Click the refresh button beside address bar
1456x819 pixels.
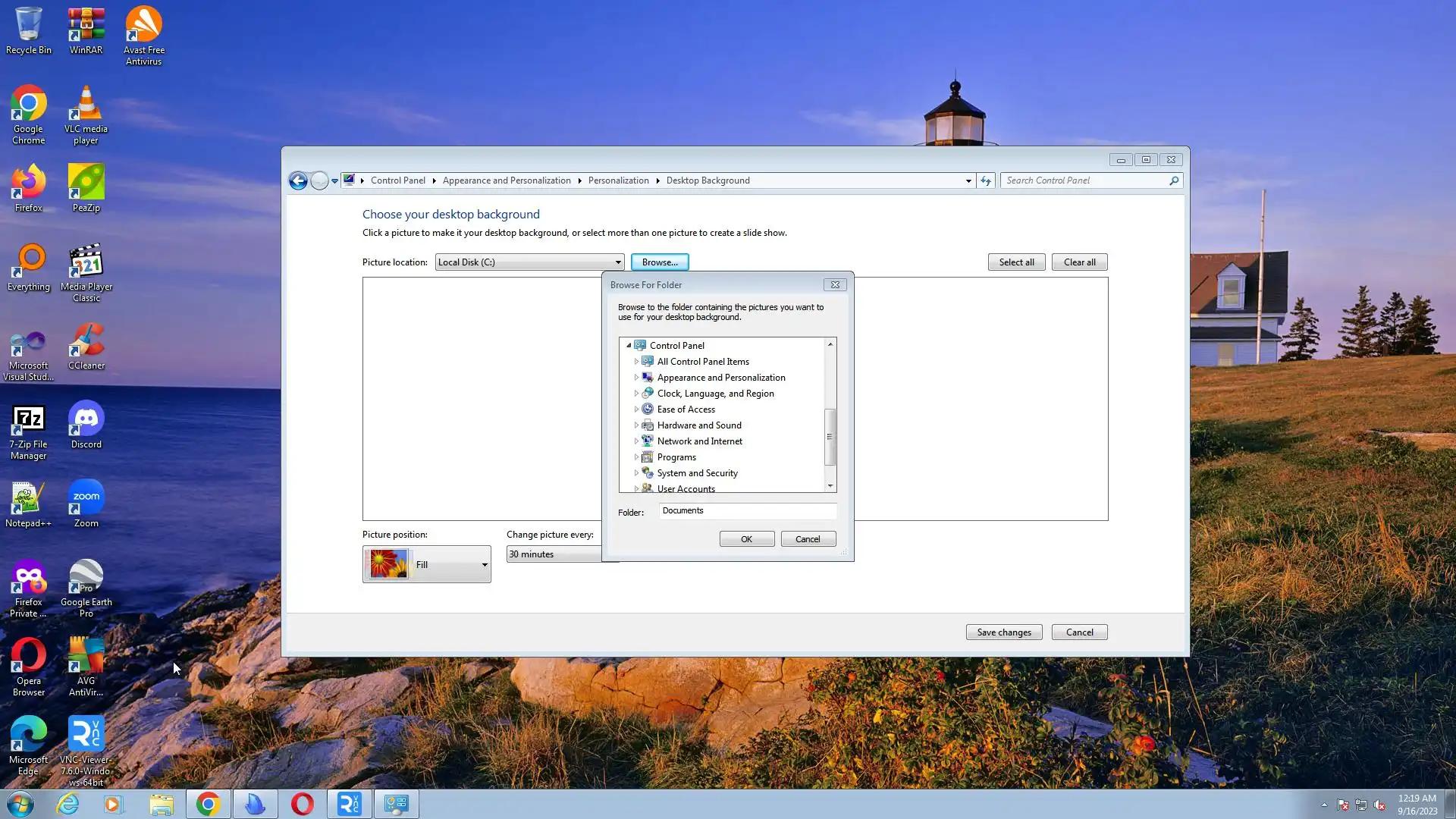tap(985, 180)
